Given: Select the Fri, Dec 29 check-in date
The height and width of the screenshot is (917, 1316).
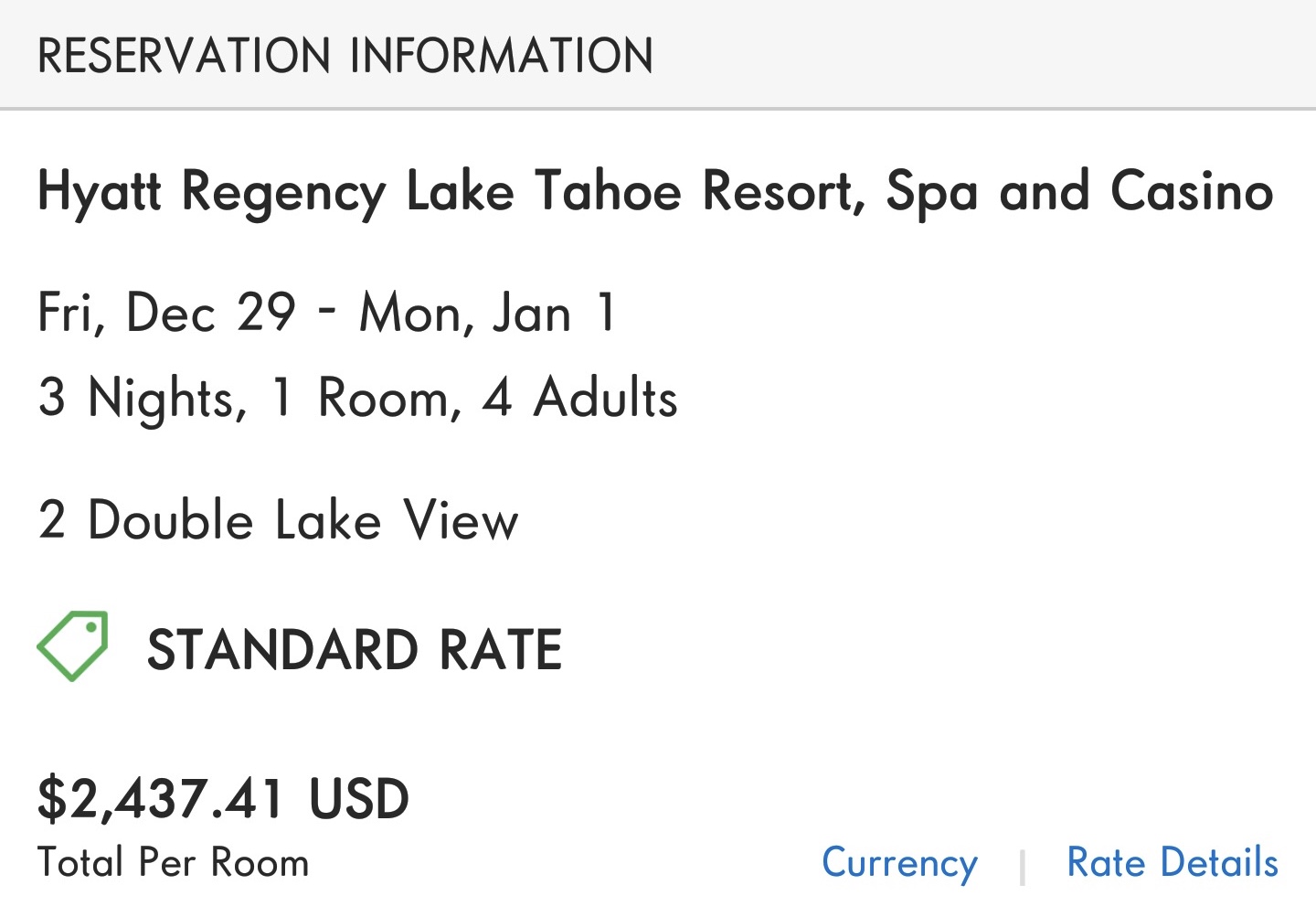Looking at the screenshot, I should pos(166,314).
